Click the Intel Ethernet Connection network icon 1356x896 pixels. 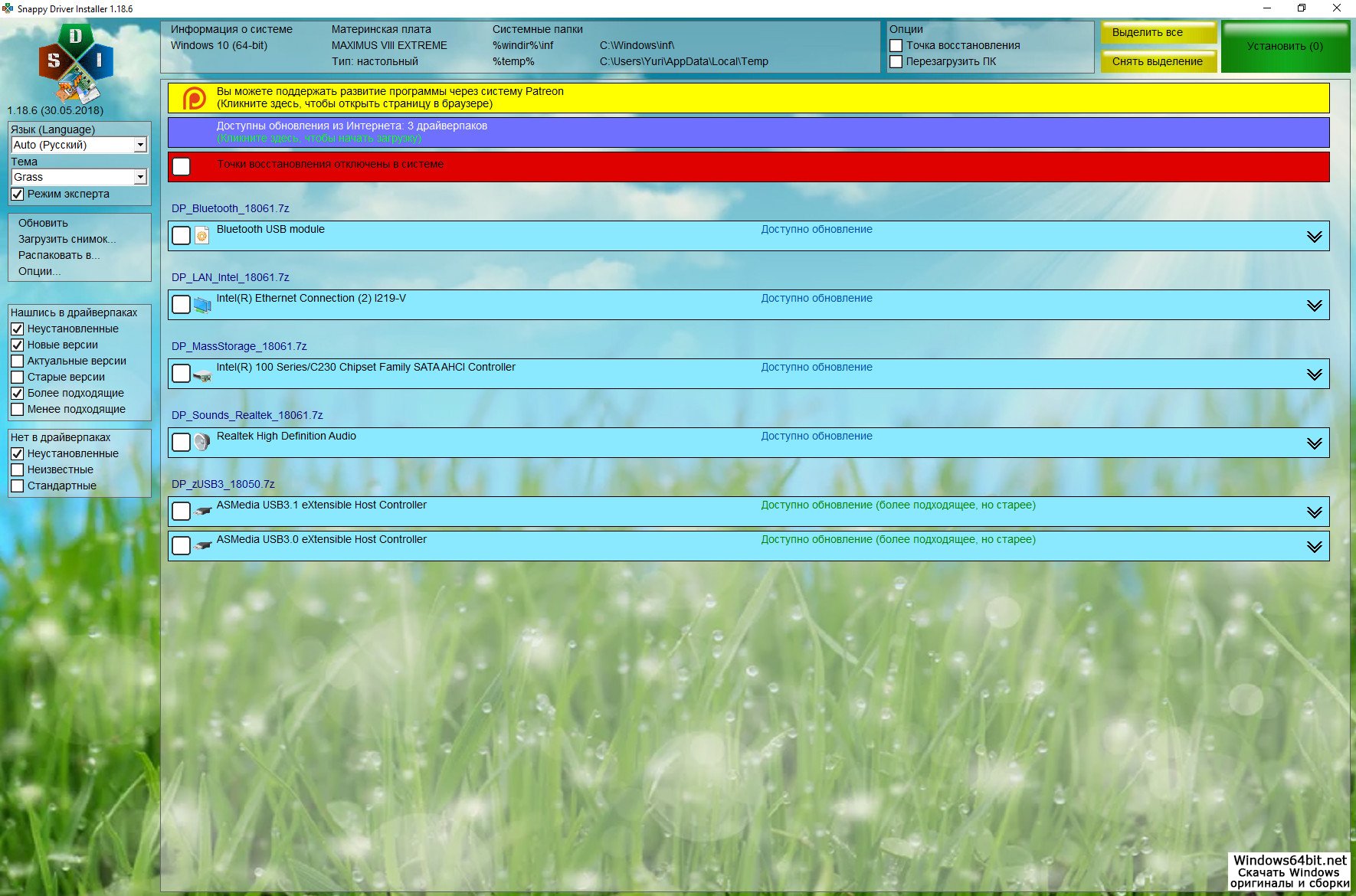click(x=201, y=305)
